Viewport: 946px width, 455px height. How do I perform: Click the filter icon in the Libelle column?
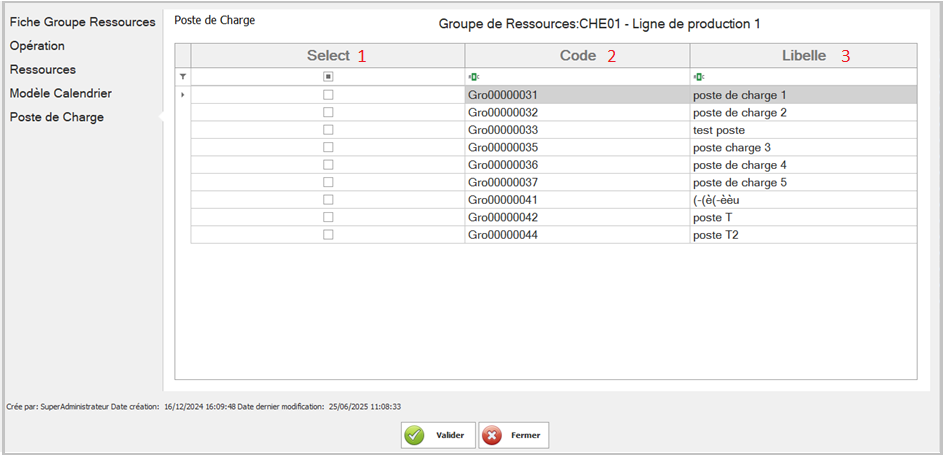click(x=697, y=76)
